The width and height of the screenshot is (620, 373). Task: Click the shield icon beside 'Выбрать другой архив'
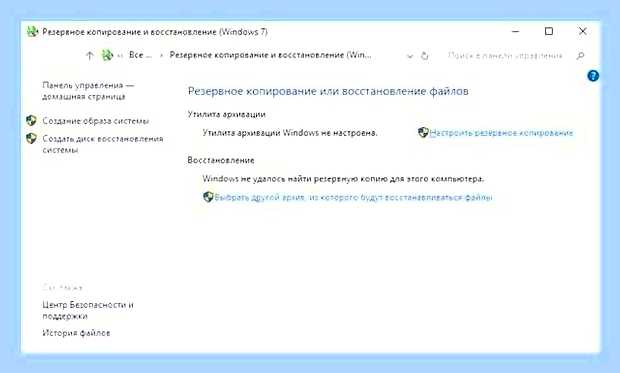pyautogui.click(x=208, y=197)
